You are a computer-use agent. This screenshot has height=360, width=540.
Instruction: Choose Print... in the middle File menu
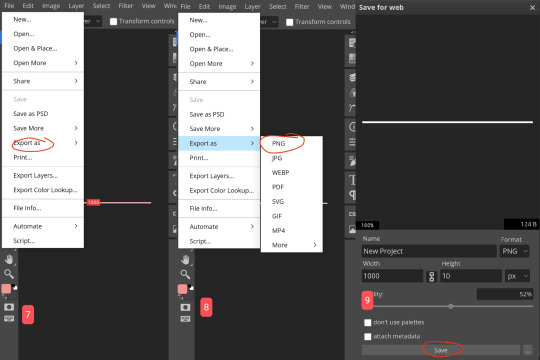click(x=219, y=158)
